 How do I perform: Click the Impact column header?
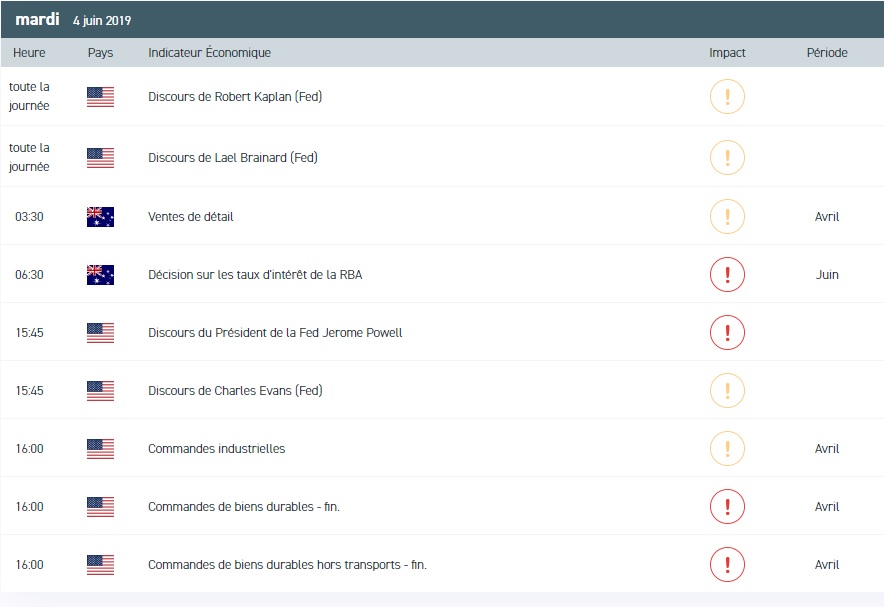[x=727, y=53]
